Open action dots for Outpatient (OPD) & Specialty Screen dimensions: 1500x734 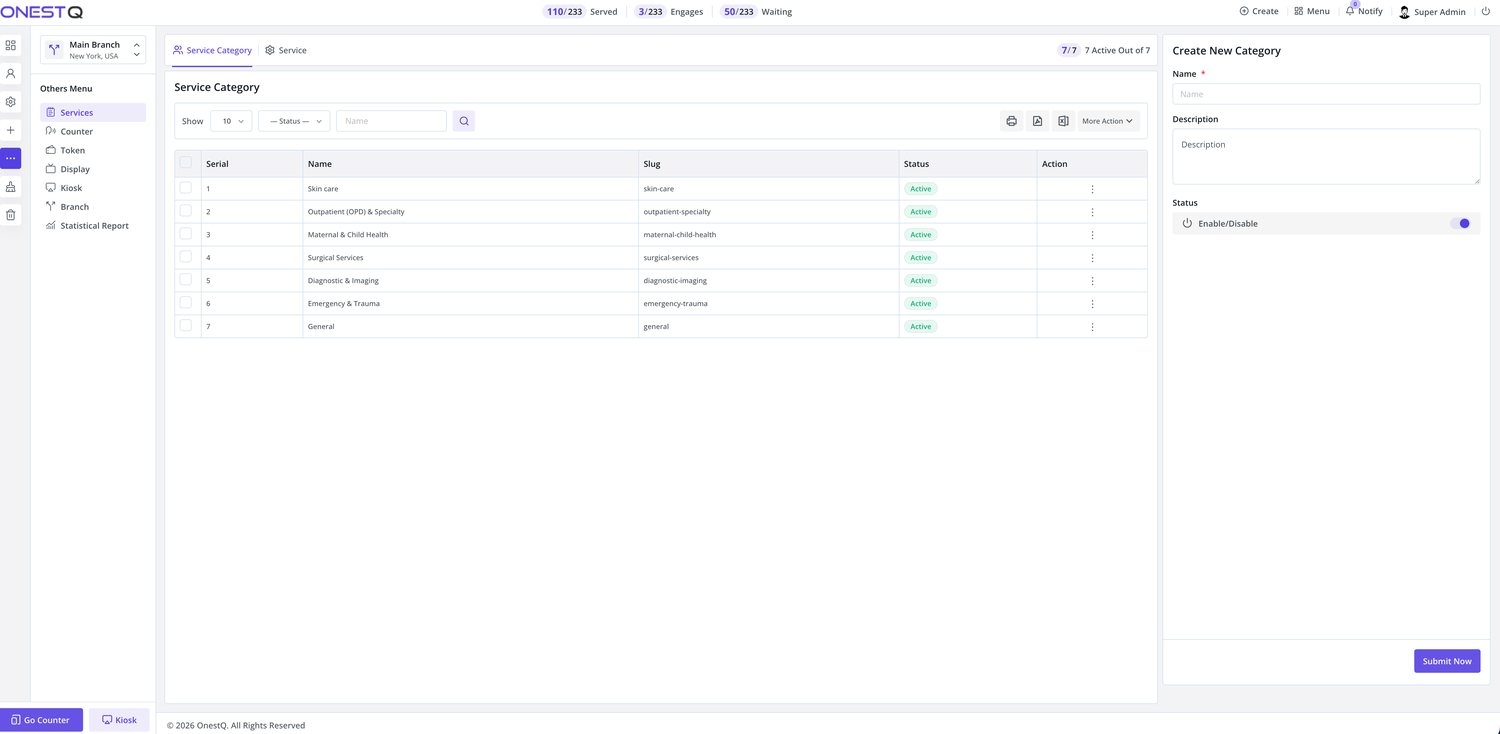[x=1092, y=212]
